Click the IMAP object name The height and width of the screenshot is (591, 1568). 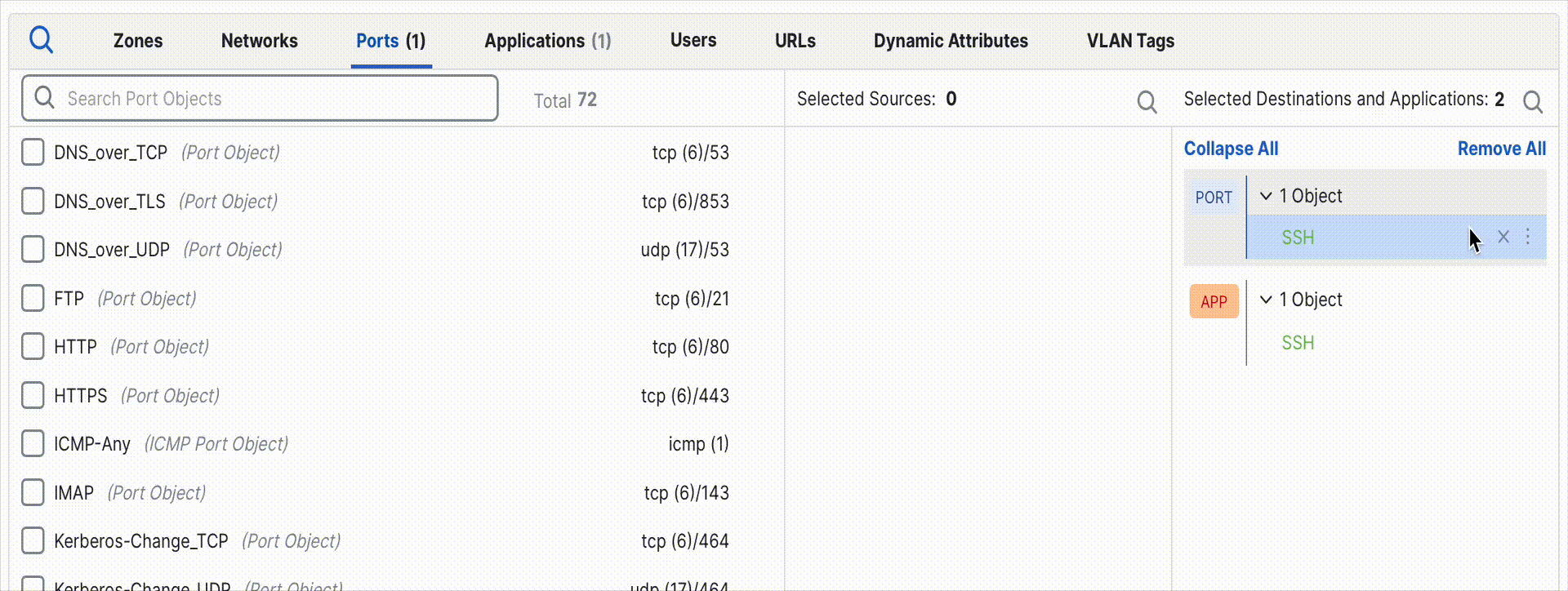[73, 493]
